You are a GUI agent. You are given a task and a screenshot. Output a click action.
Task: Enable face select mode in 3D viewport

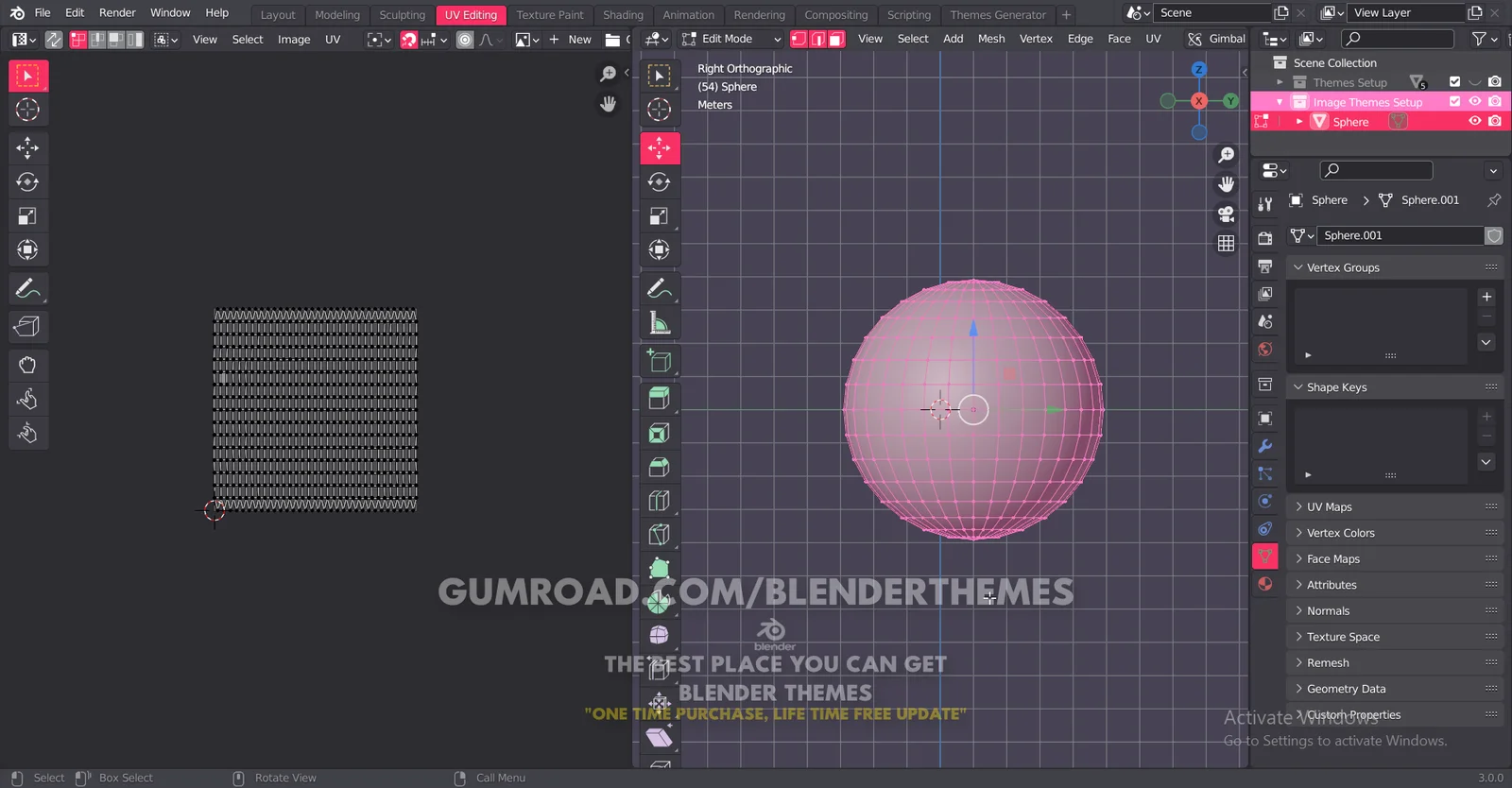[x=836, y=39]
